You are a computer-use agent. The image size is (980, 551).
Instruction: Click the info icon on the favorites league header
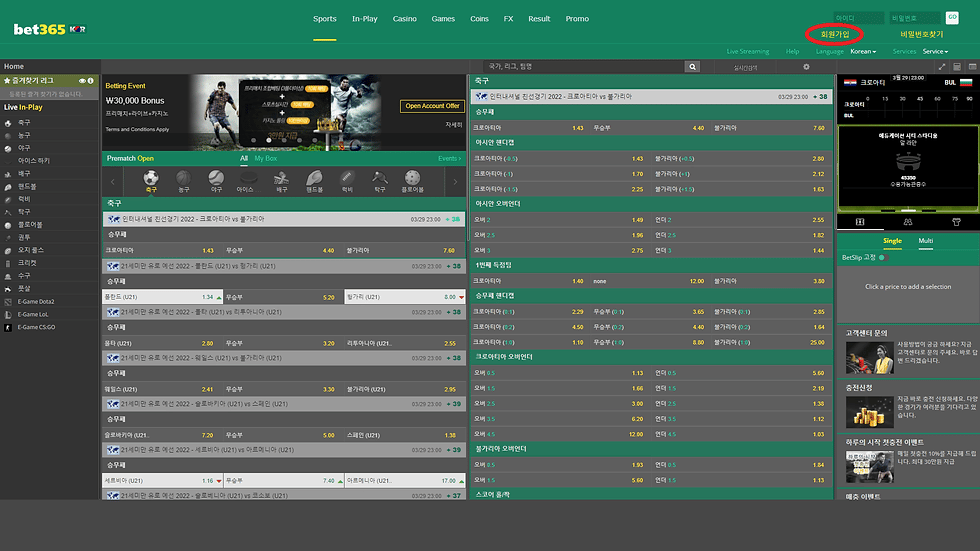click(91, 81)
